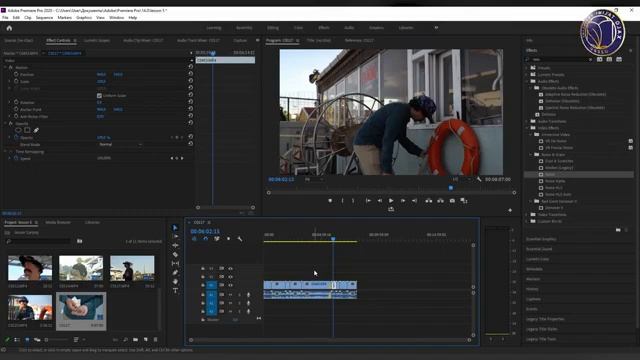Open the Essential Graphics panel
The image size is (640, 360).
[541, 239]
